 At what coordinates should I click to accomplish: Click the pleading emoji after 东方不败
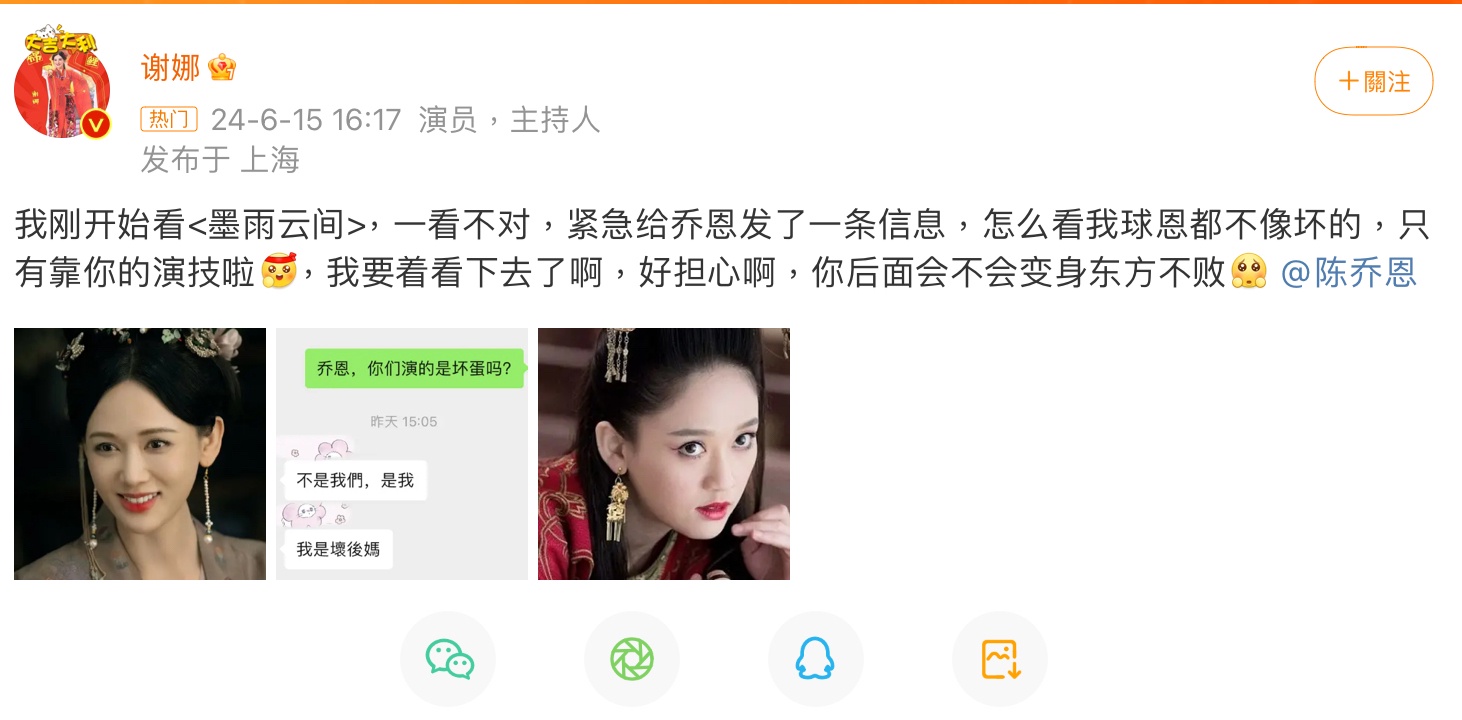pyautogui.click(x=1249, y=271)
